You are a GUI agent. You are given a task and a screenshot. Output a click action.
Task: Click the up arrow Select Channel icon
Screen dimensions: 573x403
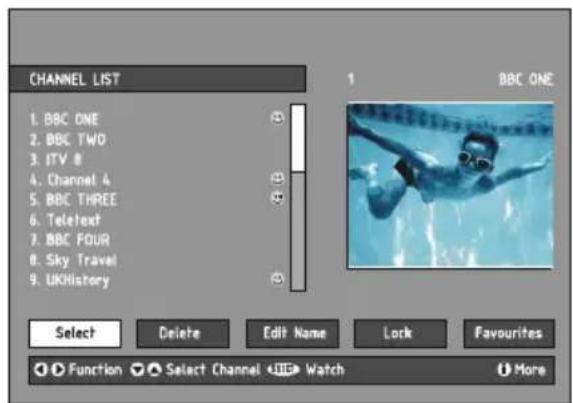[x=155, y=370]
